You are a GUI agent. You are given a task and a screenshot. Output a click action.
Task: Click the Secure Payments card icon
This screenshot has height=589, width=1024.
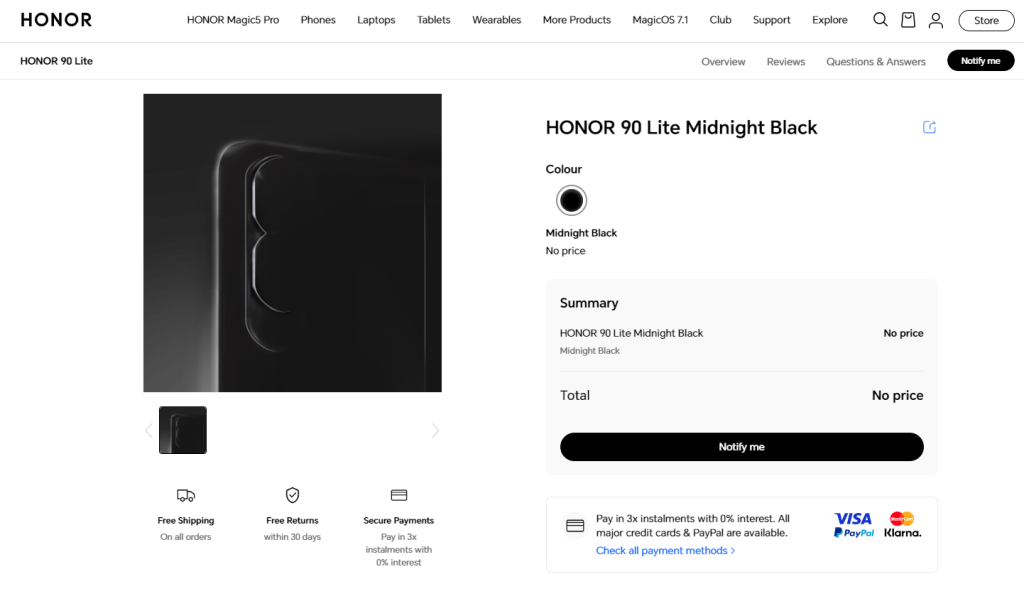(x=398, y=495)
